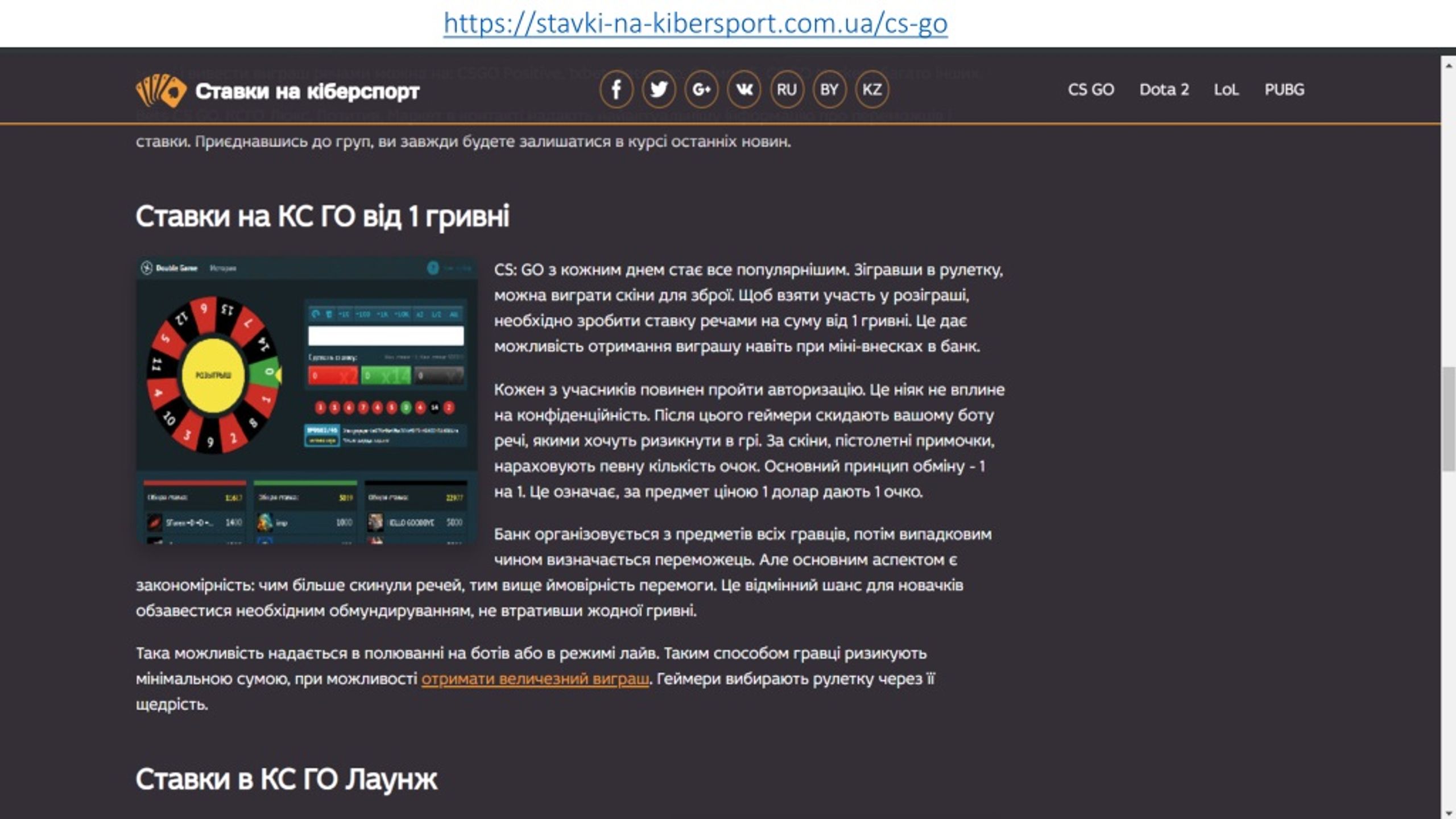
Task: Open the VK social icon
Action: (x=744, y=89)
